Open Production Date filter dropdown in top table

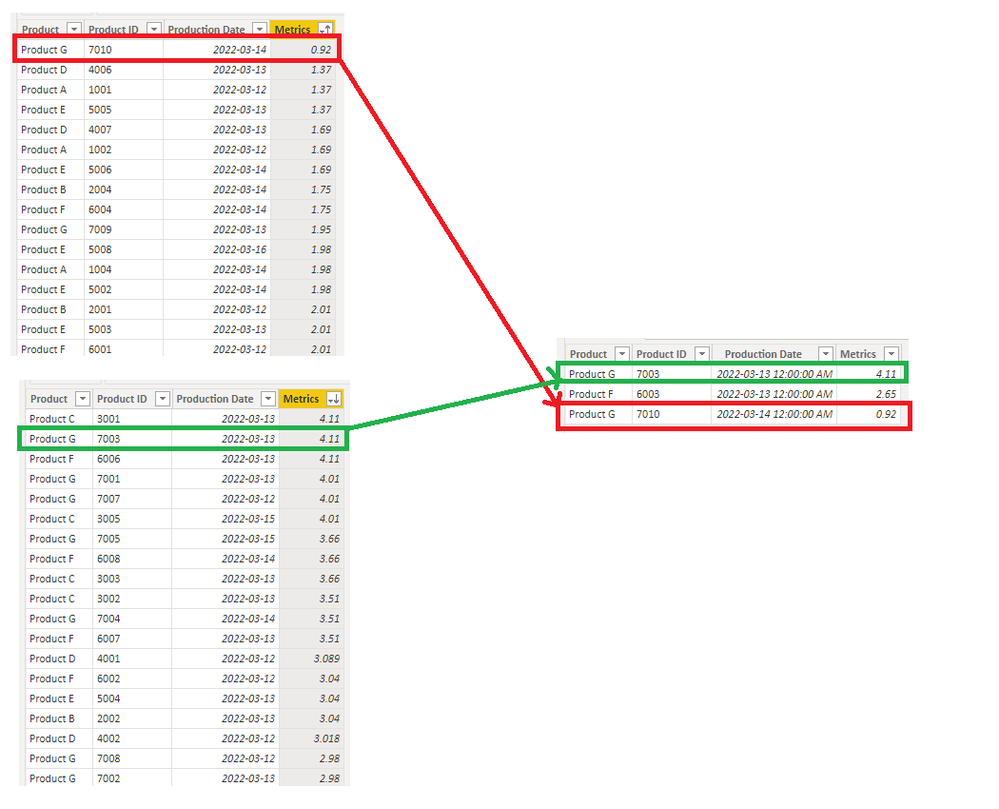[x=259, y=29]
